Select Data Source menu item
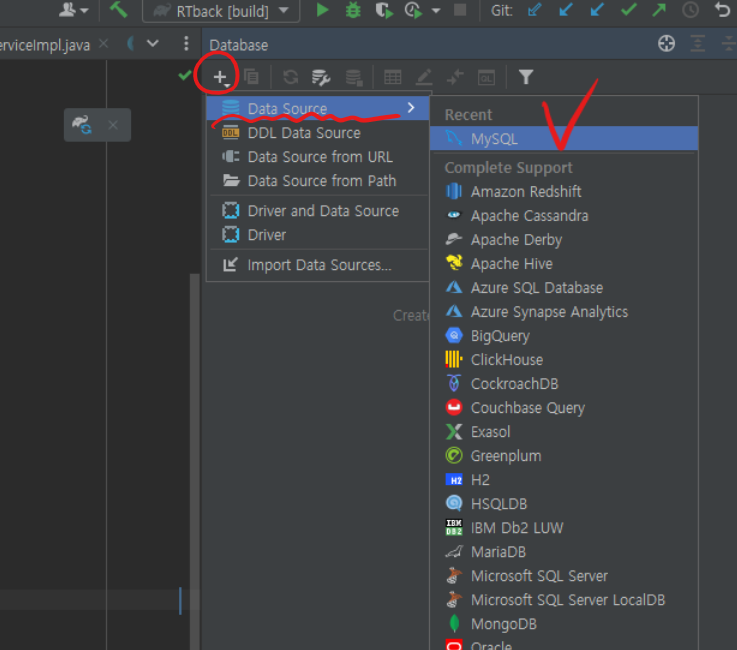The image size is (737, 650). pyautogui.click(x=317, y=108)
